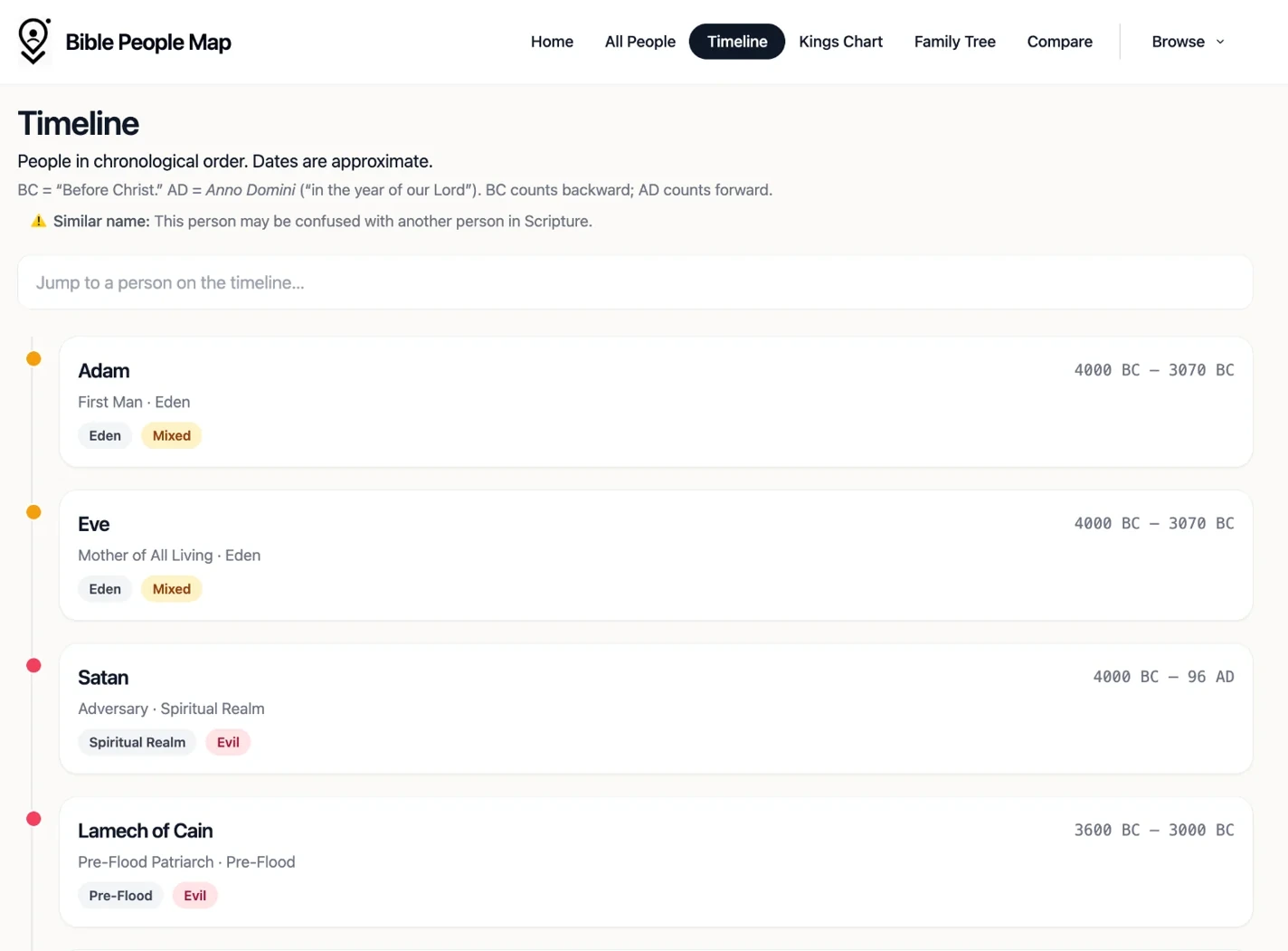The image size is (1288, 951).
Task: Go to All People
Action: point(639,42)
